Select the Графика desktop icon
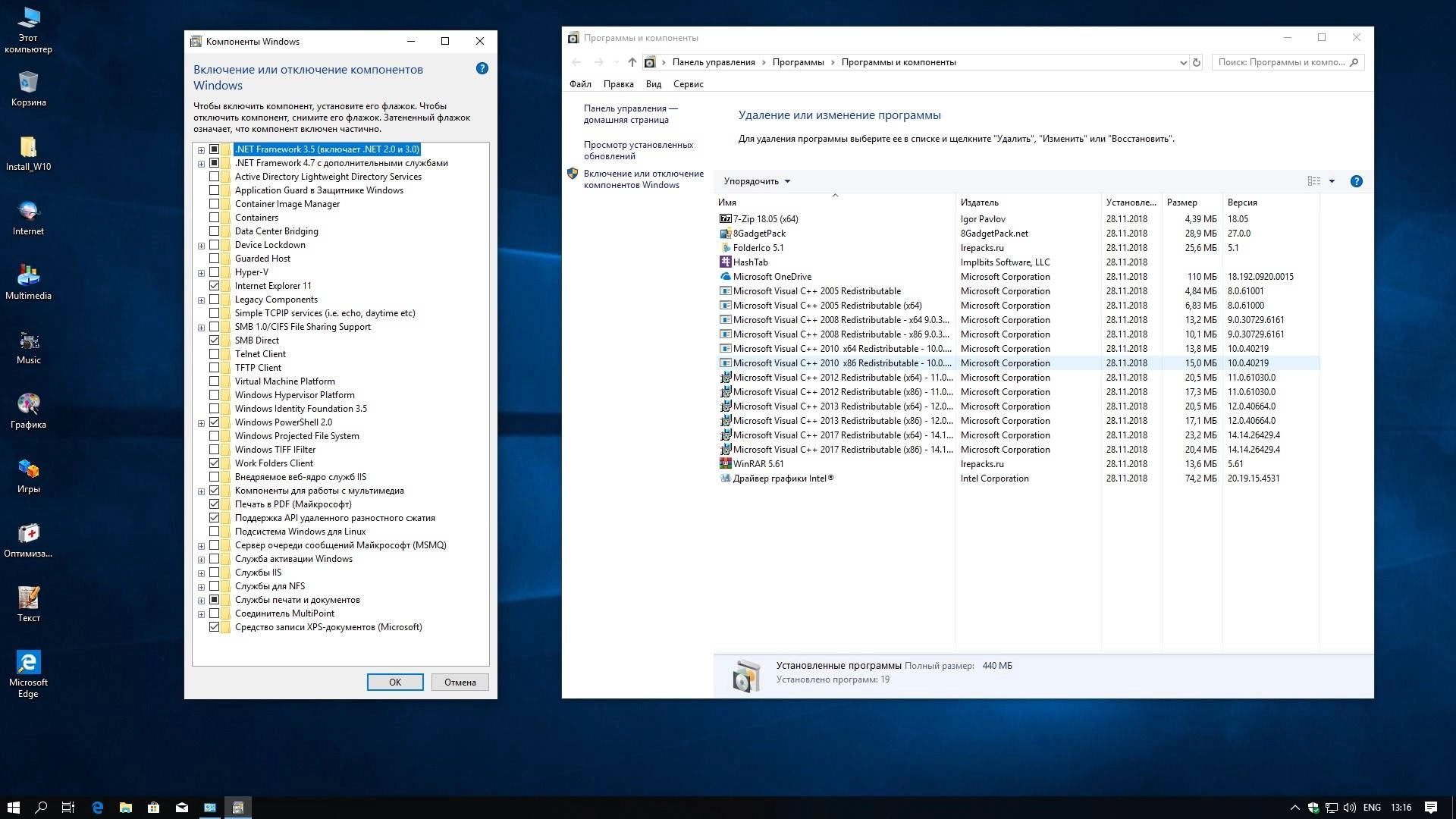The height and width of the screenshot is (819, 1456). (28, 411)
